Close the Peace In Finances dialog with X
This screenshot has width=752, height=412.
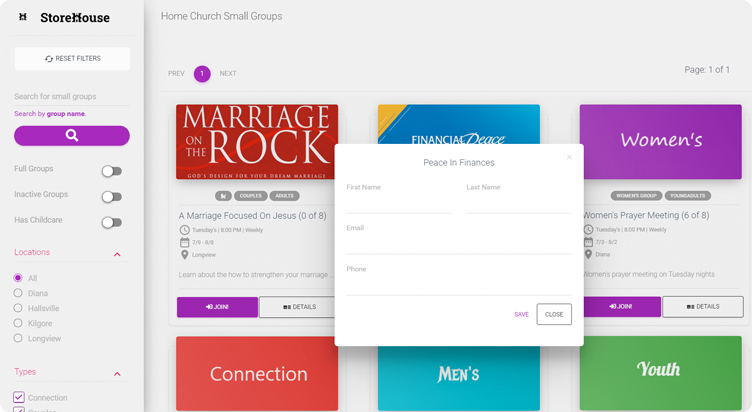[x=569, y=157]
